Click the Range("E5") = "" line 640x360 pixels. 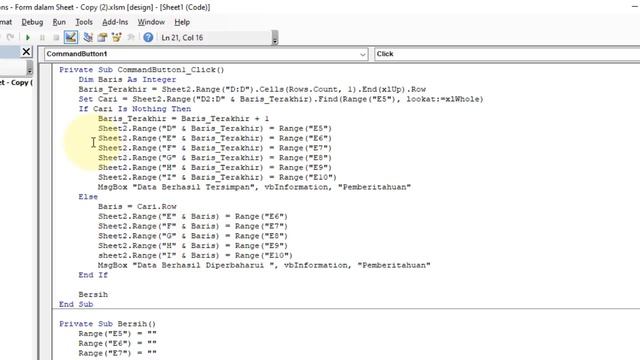pyautogui.click(x=118, y=334)
